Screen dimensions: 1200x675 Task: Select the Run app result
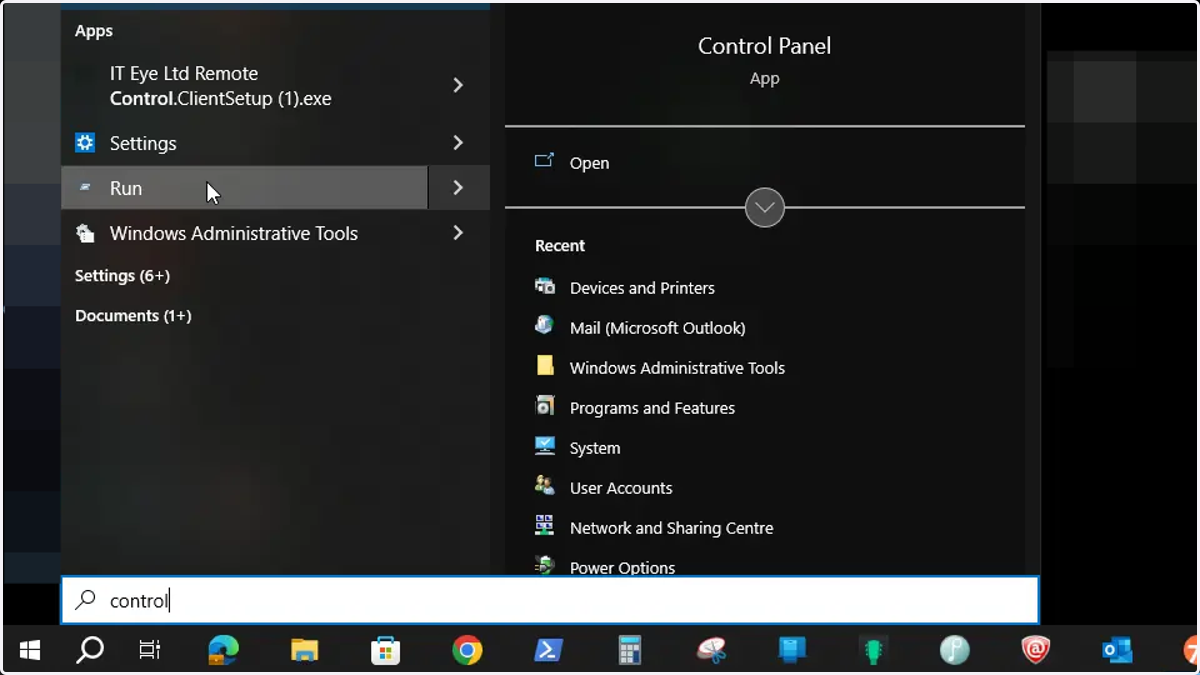coord(244,188)
